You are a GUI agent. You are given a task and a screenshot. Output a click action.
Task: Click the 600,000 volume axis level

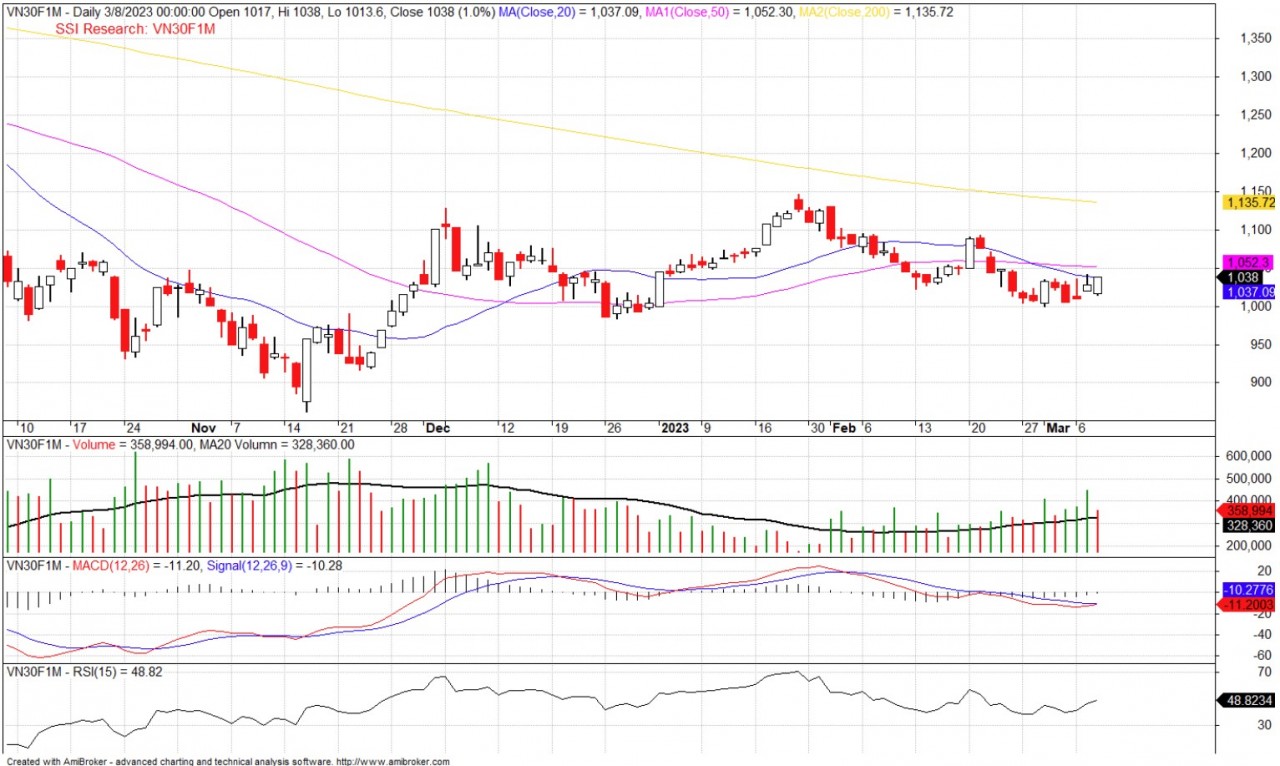(x=1248, y=455)
